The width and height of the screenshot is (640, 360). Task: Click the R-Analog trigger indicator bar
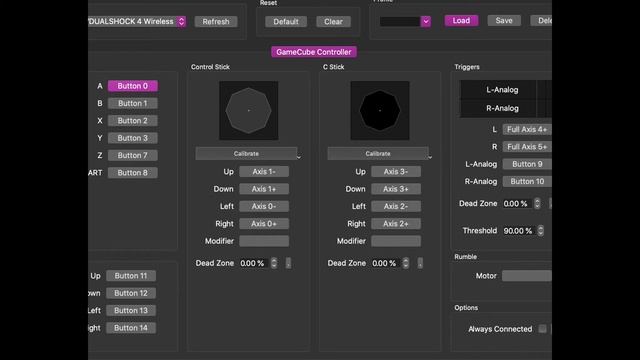coord(506,108)
